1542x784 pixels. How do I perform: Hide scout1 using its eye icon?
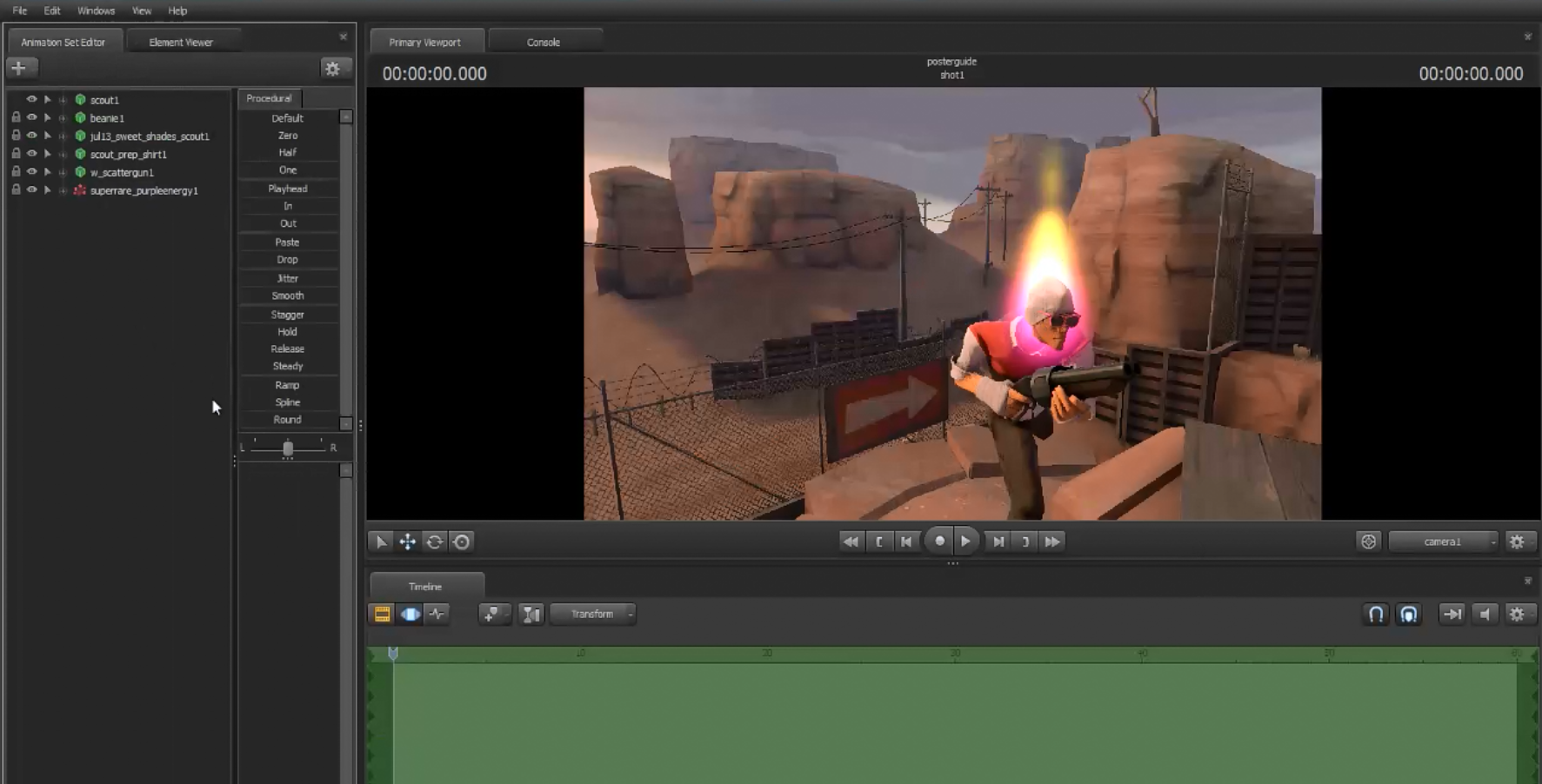point(31,100)
